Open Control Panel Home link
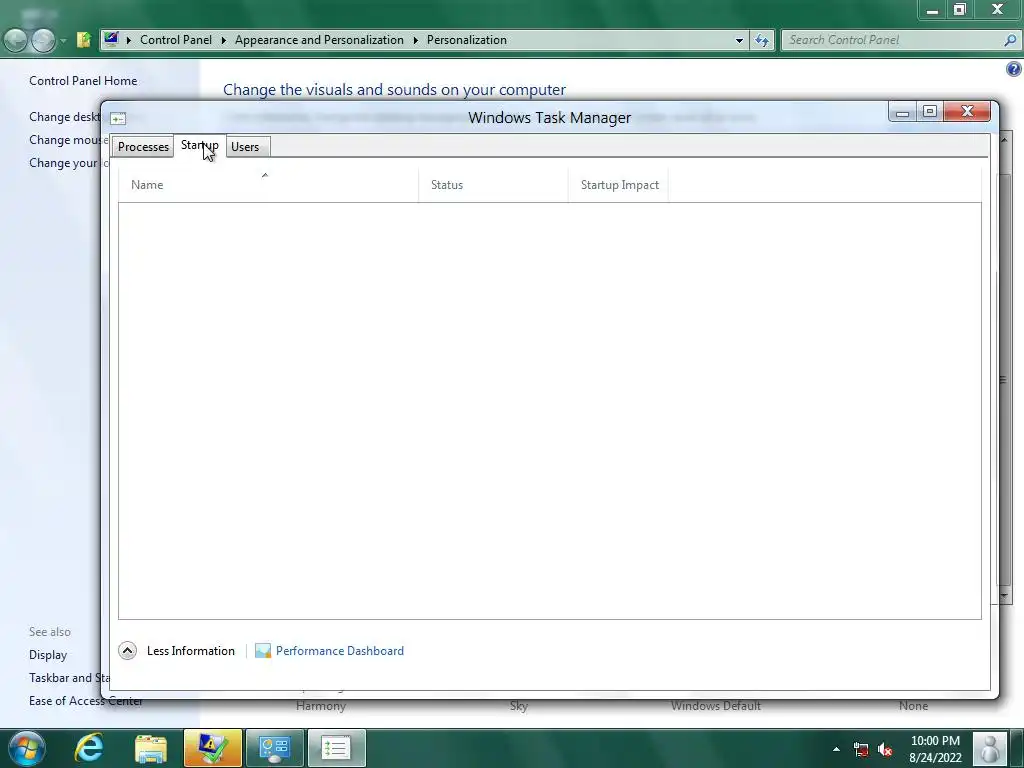 [x=83, y=81]
